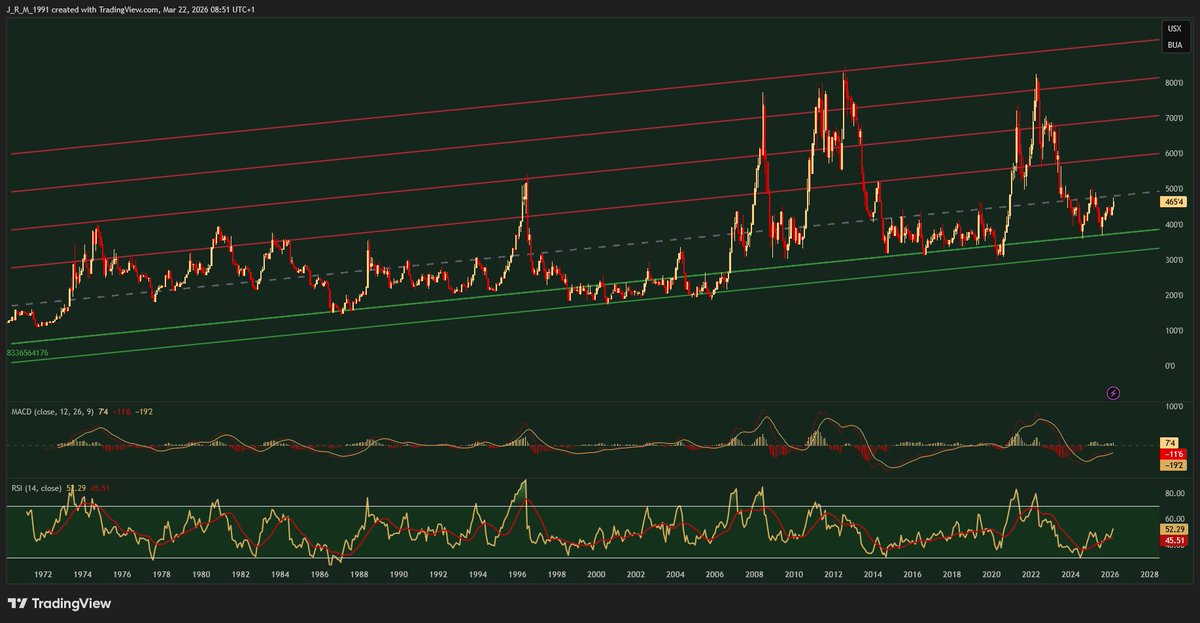Click the purple lightning bolt icon
The height and width of the screenshot is (623, 1200).
(x=1114, y=394)
